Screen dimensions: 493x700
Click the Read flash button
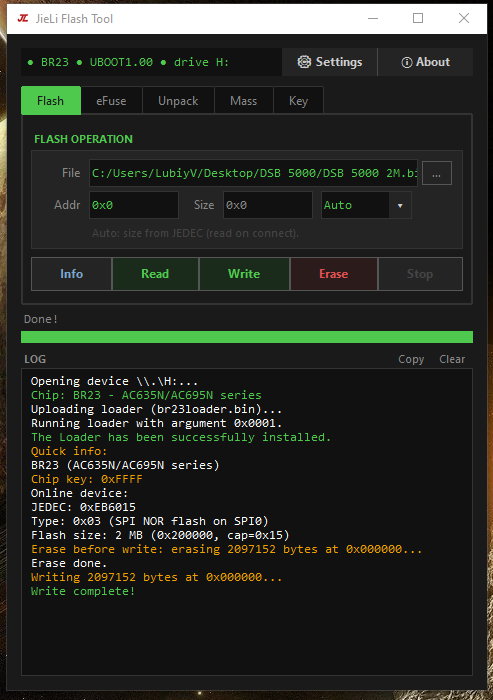click(x=155, y=274)
